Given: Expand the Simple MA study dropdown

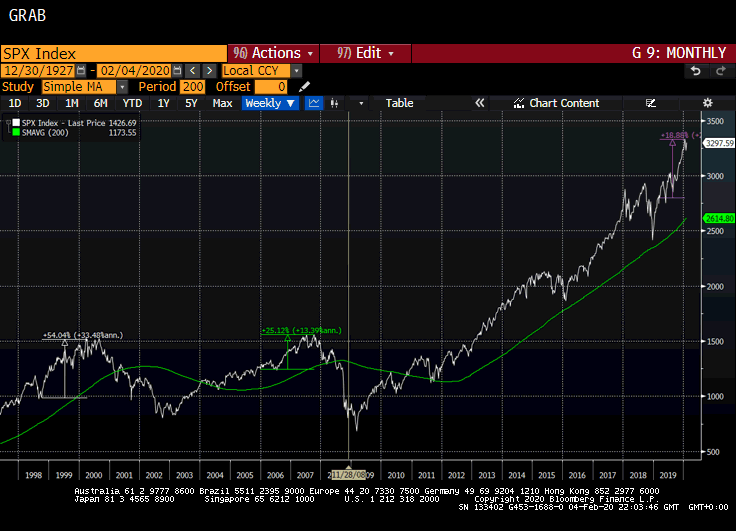Looking at the screenshot, I should point(122,87).
